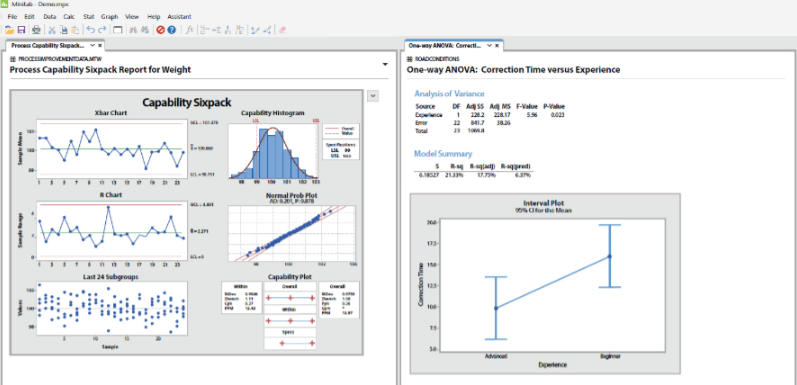This screenshot has width=797, height=385.
Task: Click the second blue brush icon with plus
Action: [267, 30]
